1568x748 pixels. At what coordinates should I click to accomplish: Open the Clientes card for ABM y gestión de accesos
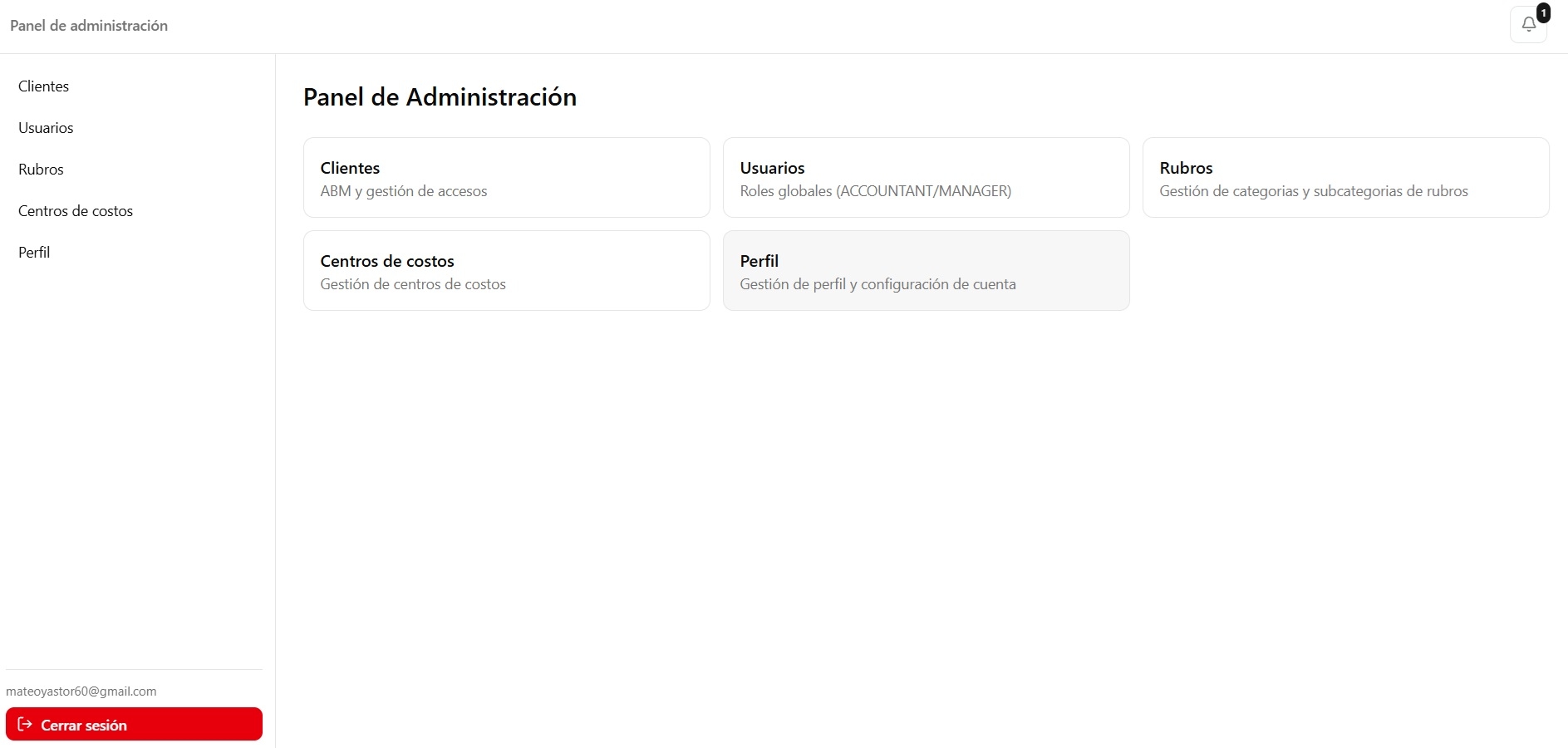[506, 177]
